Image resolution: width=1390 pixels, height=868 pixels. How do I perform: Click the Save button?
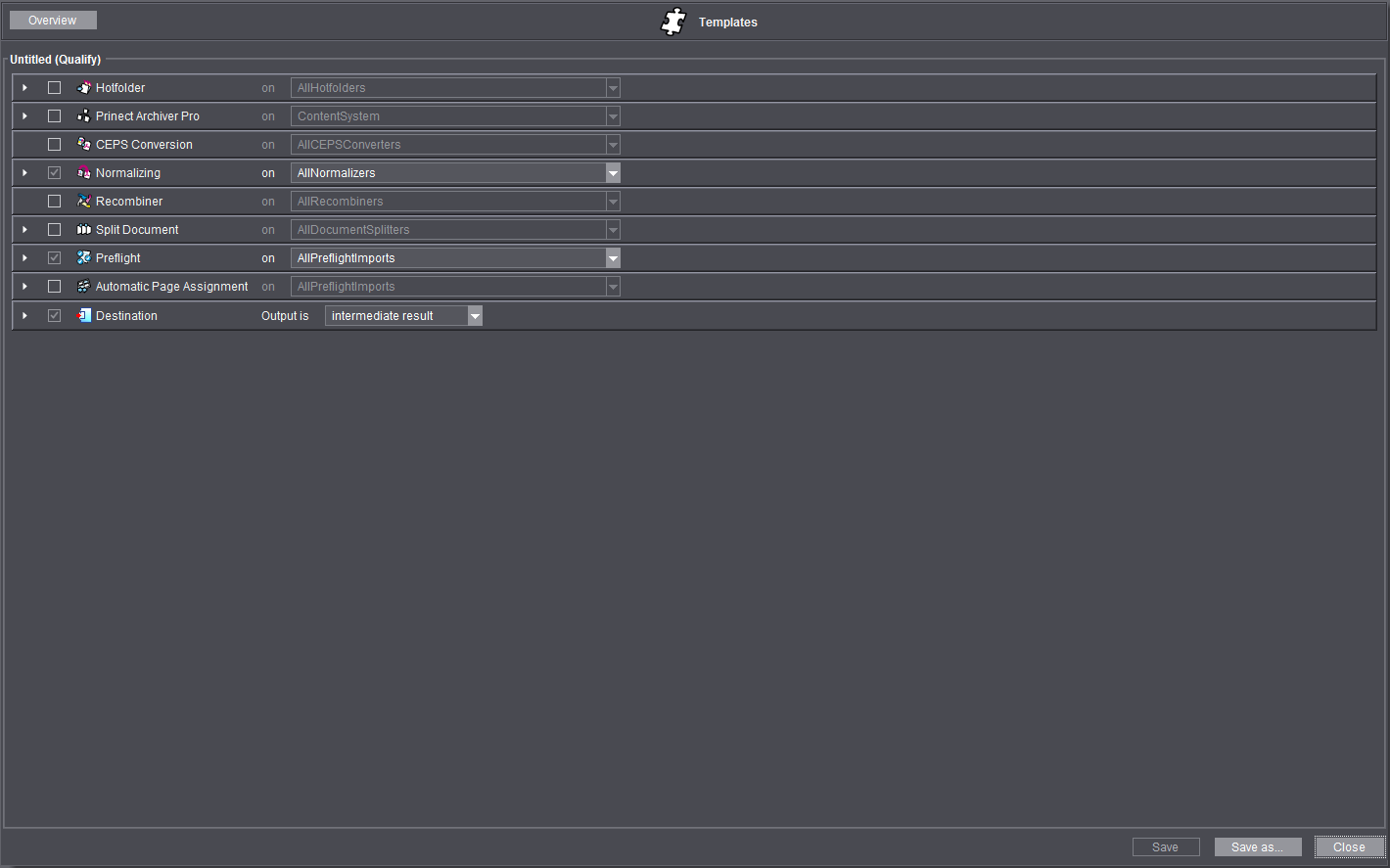pos(1166,847)
